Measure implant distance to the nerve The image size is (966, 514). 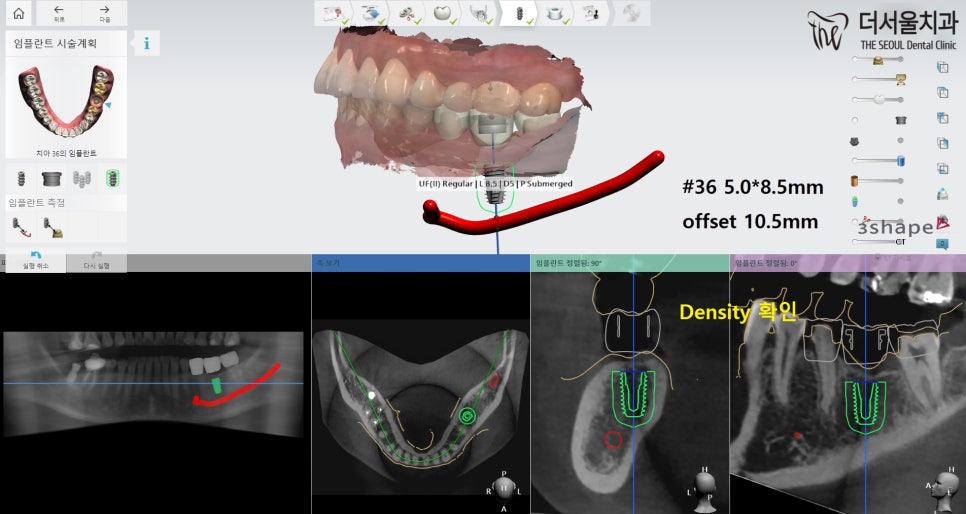coord(22,227)
